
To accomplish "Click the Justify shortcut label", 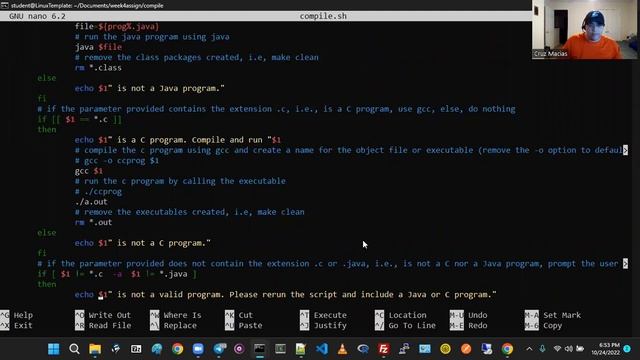I will (x=330, y=326).
